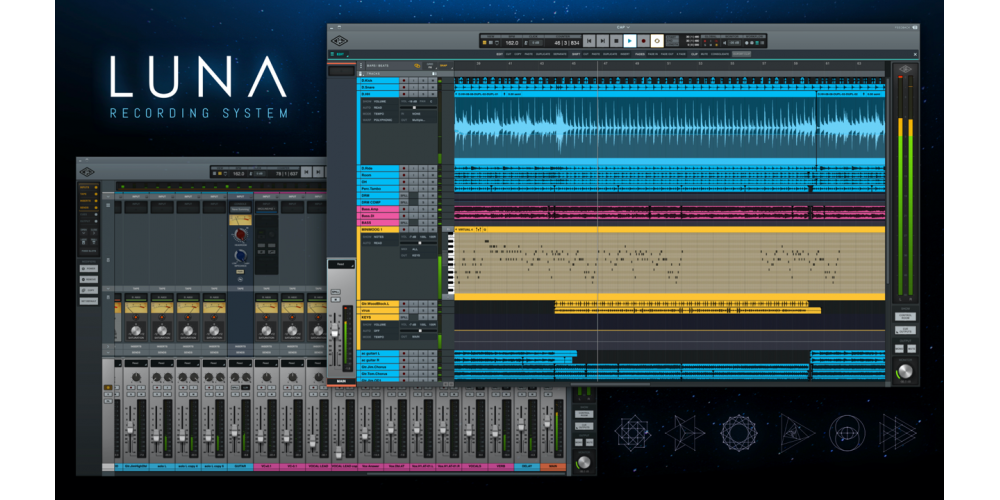Click the rightmost workflow icon in transport
This screenshot has width=1000, height=500.
762,43
